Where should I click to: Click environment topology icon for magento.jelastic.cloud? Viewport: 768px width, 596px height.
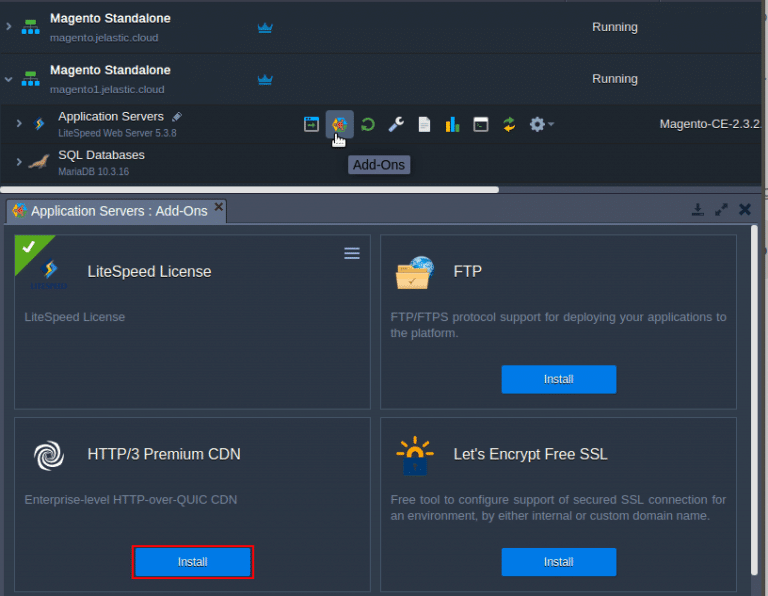(x=30, y=27)
